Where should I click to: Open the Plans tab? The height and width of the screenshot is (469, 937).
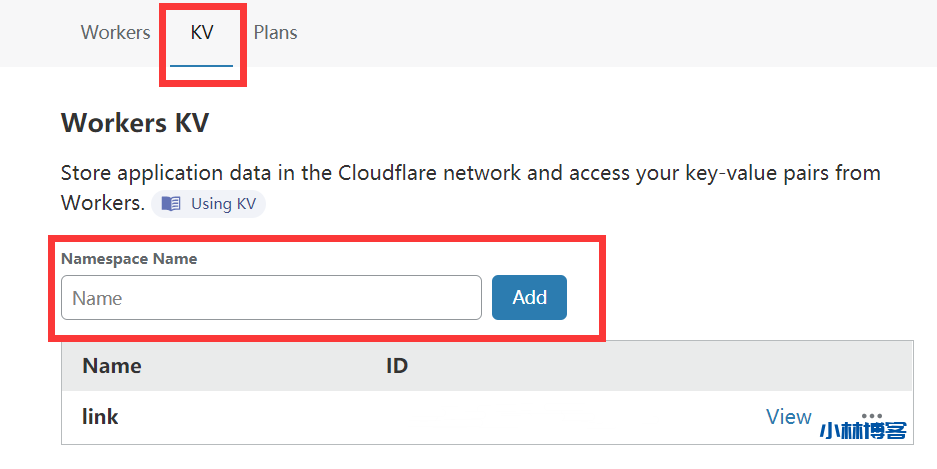coord(275,33)
